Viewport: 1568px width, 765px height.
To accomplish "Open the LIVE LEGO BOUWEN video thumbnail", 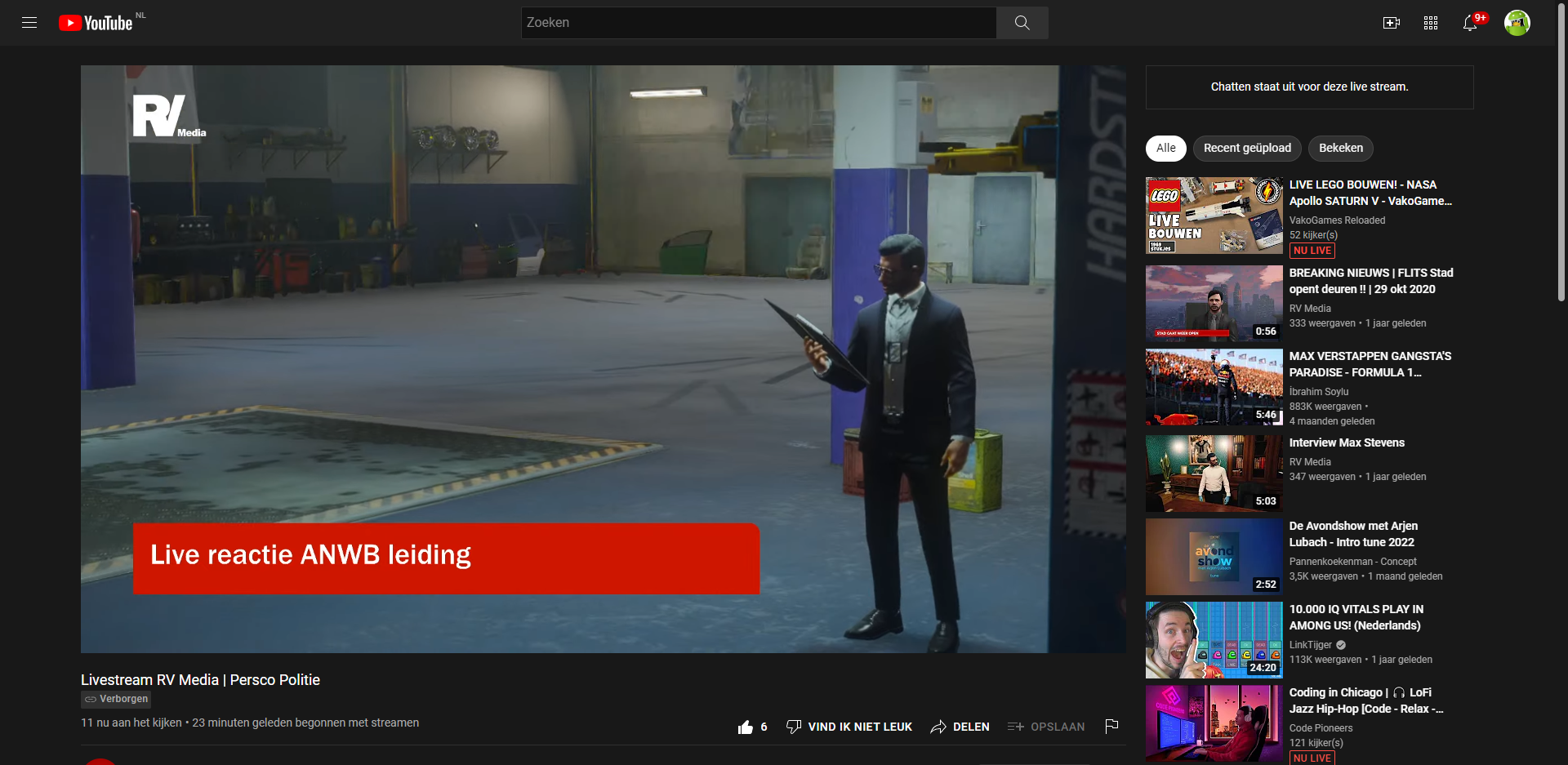I will tap(1214, 216).
